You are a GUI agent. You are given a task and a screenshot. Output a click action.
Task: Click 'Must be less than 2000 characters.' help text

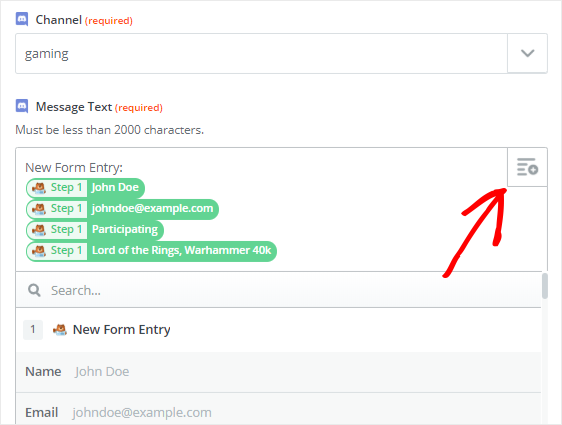point(109,130)
